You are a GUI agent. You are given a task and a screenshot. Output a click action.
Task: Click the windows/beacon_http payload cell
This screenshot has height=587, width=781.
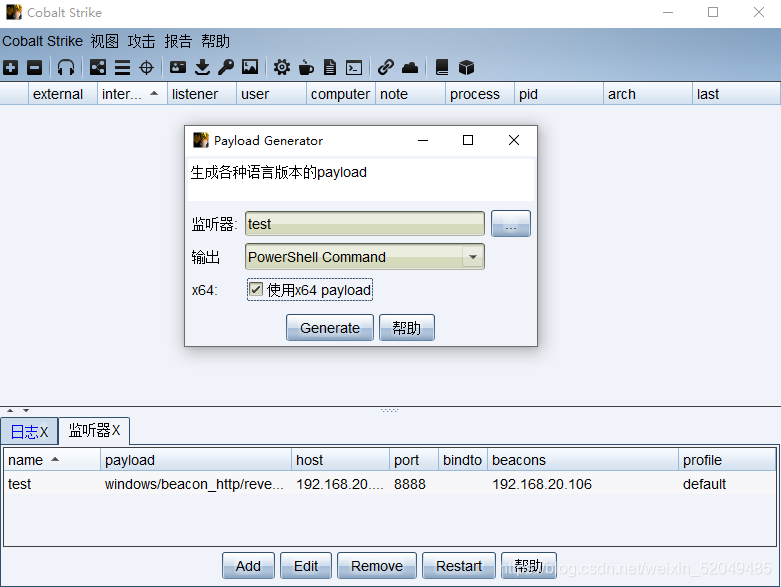[x=194, y=483]
